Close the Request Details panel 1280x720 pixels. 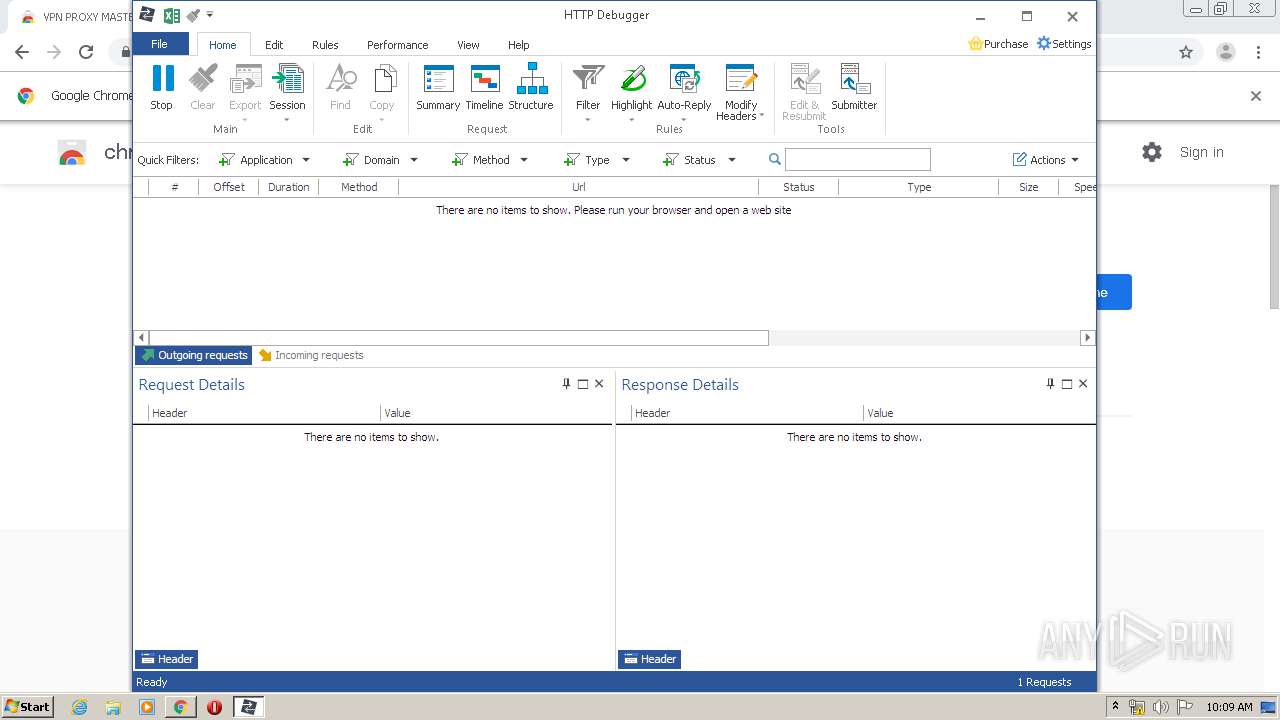click(599, 384)
